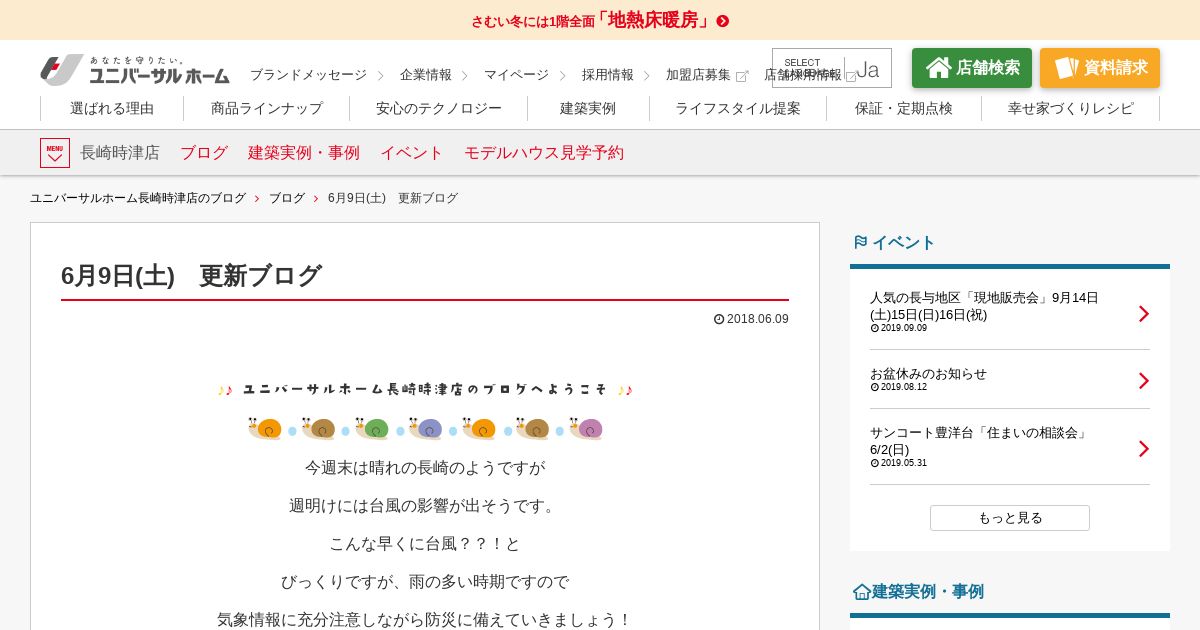Image resolution: width=1200 pixels, height=630 pixels.
Task: Click the ブログへようこそ welcome banner image
Action: [425, 389]
